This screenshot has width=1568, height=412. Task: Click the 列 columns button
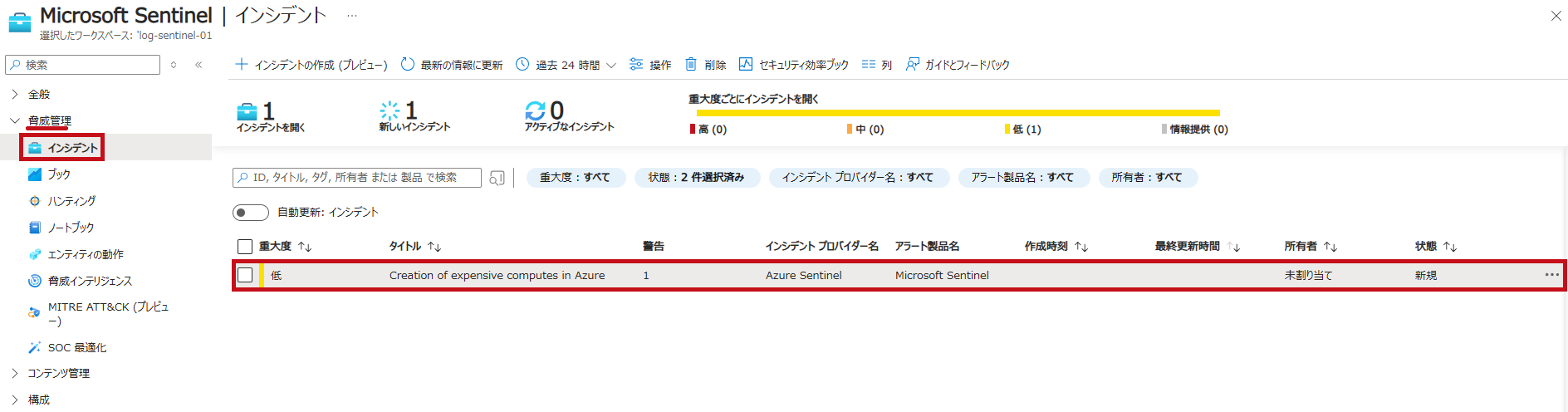pos(877,65)
